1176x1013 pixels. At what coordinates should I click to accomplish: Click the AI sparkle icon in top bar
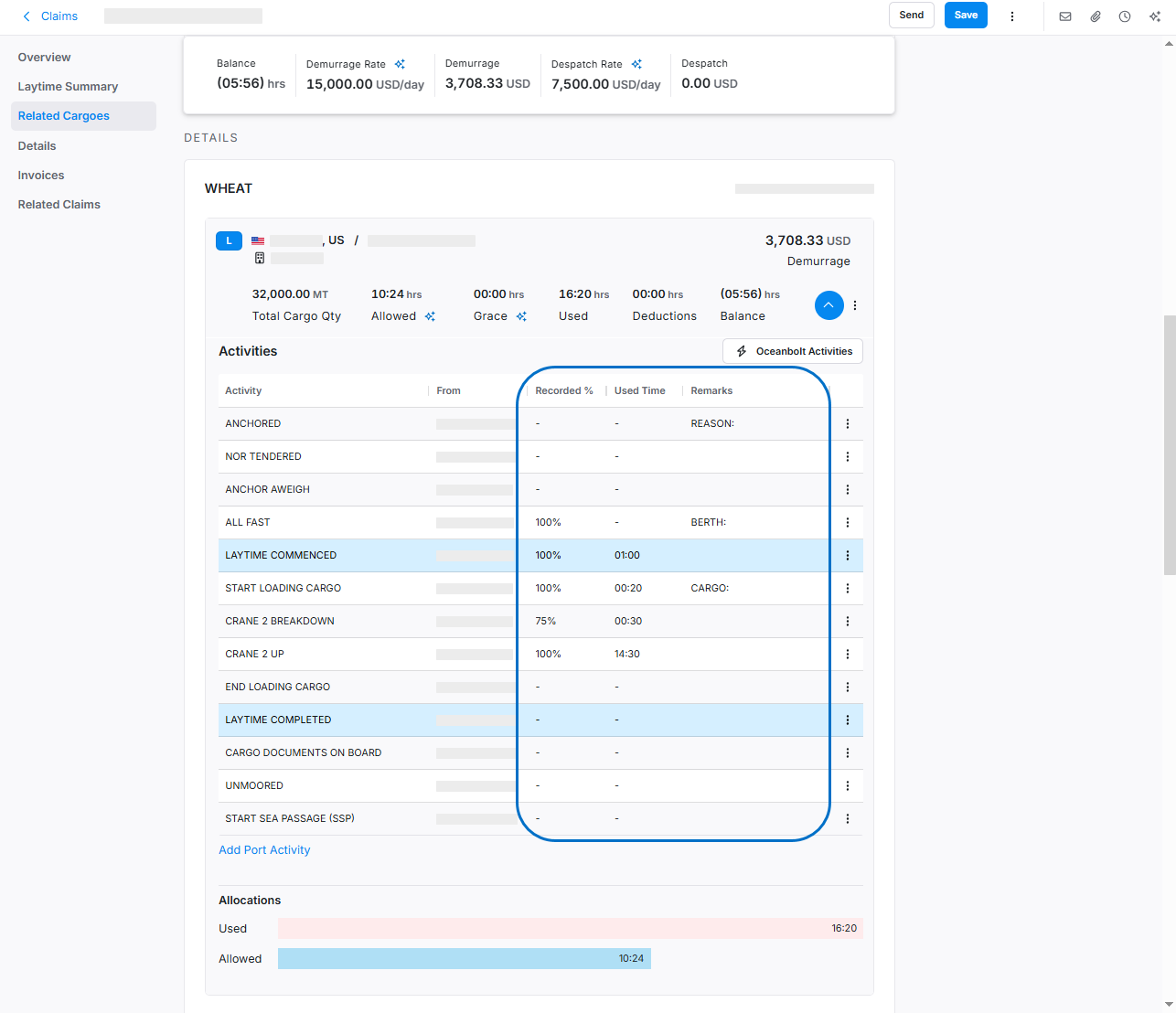(1155, 16)
